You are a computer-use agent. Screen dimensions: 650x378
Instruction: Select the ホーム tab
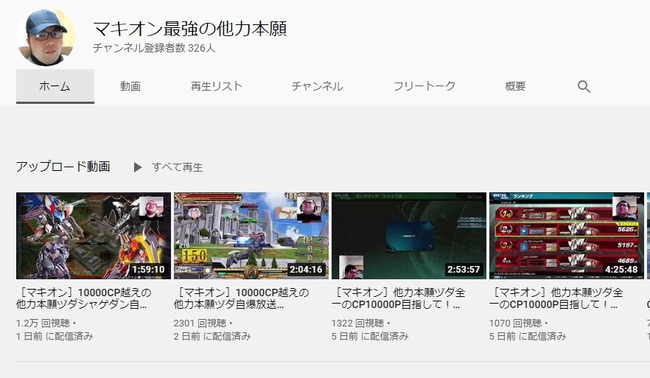[55, 86]
